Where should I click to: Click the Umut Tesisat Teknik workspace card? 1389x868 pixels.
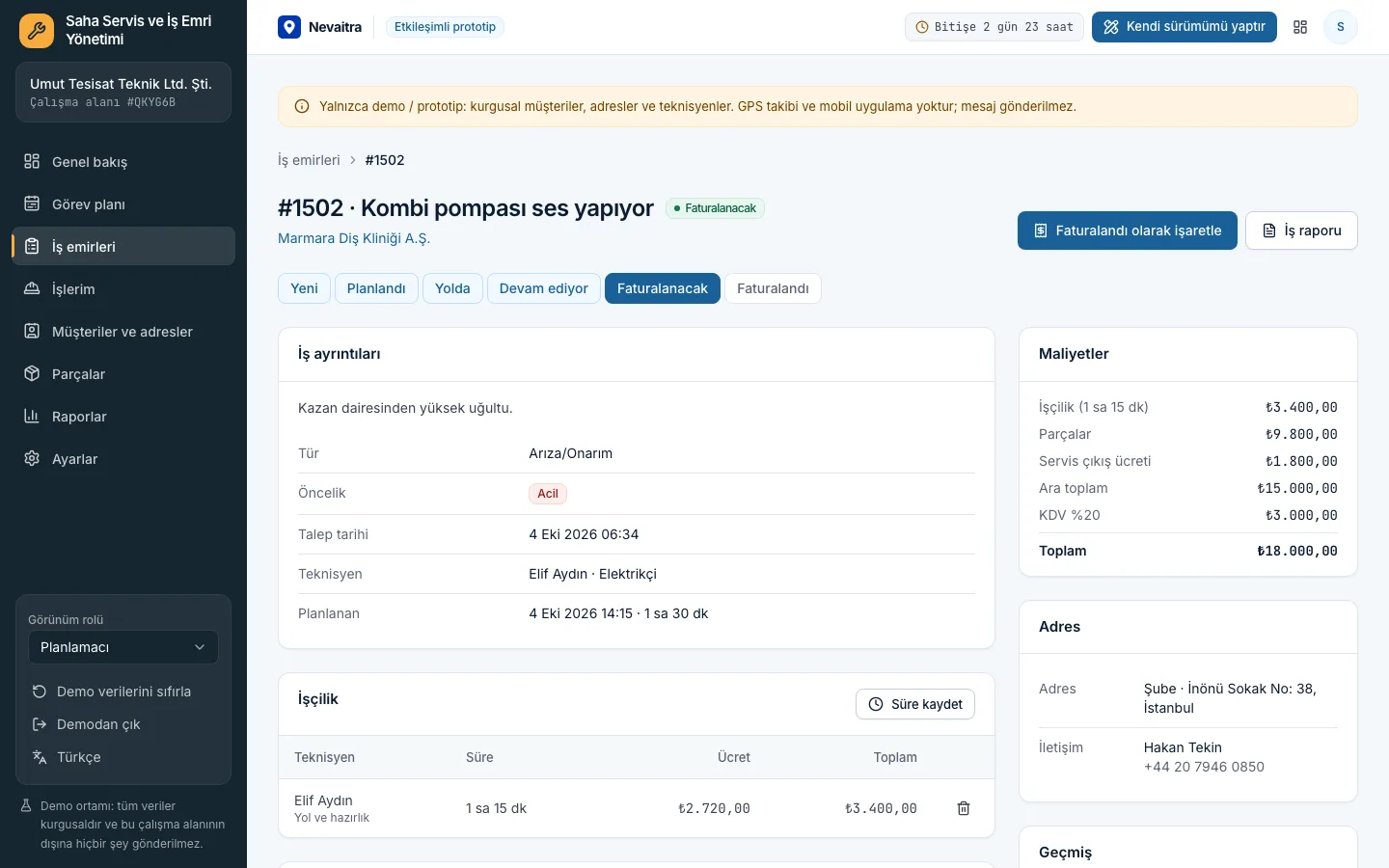[123, 93]
